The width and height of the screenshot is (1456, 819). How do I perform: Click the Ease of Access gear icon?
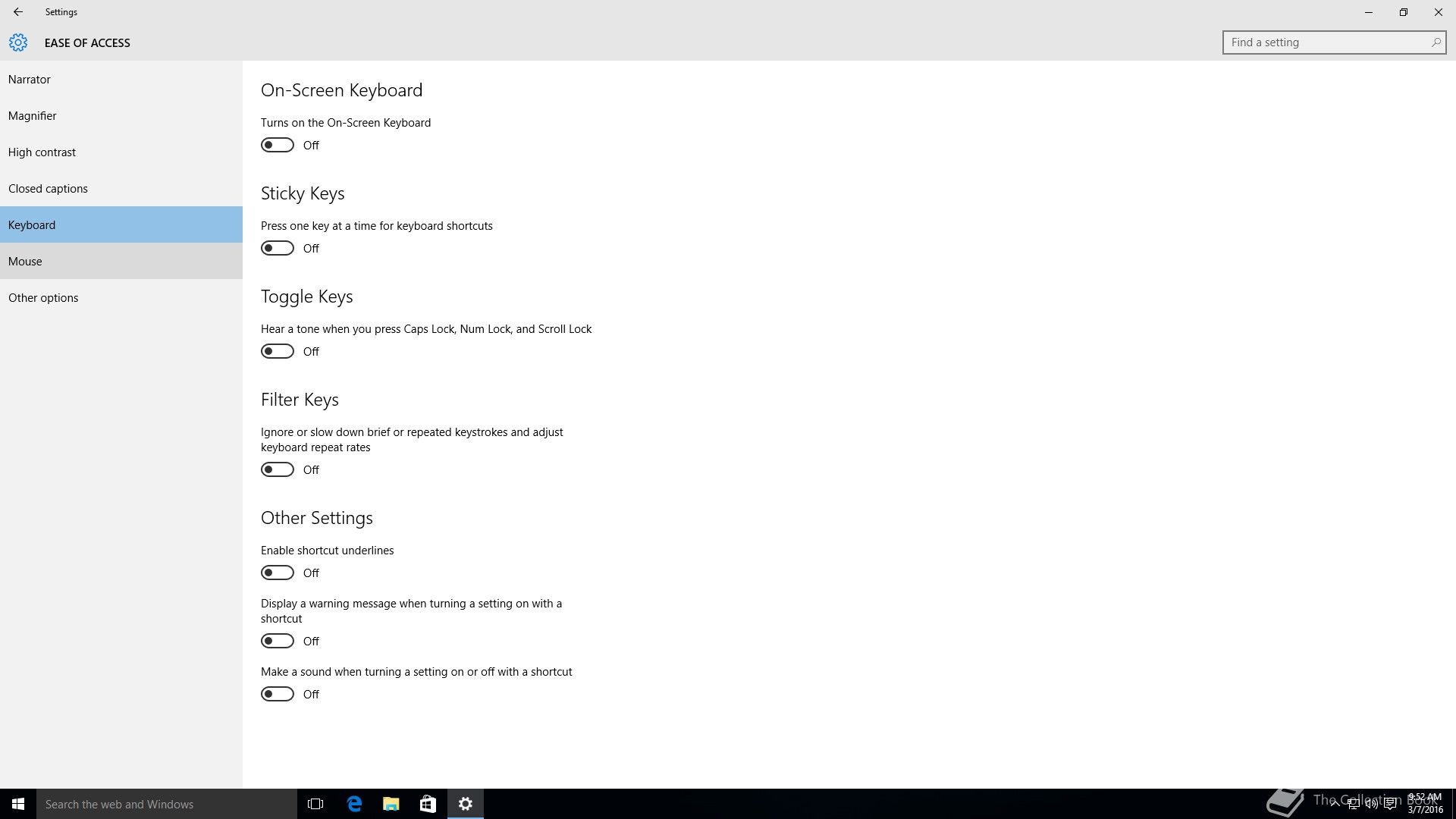click(x=18, y=43)
